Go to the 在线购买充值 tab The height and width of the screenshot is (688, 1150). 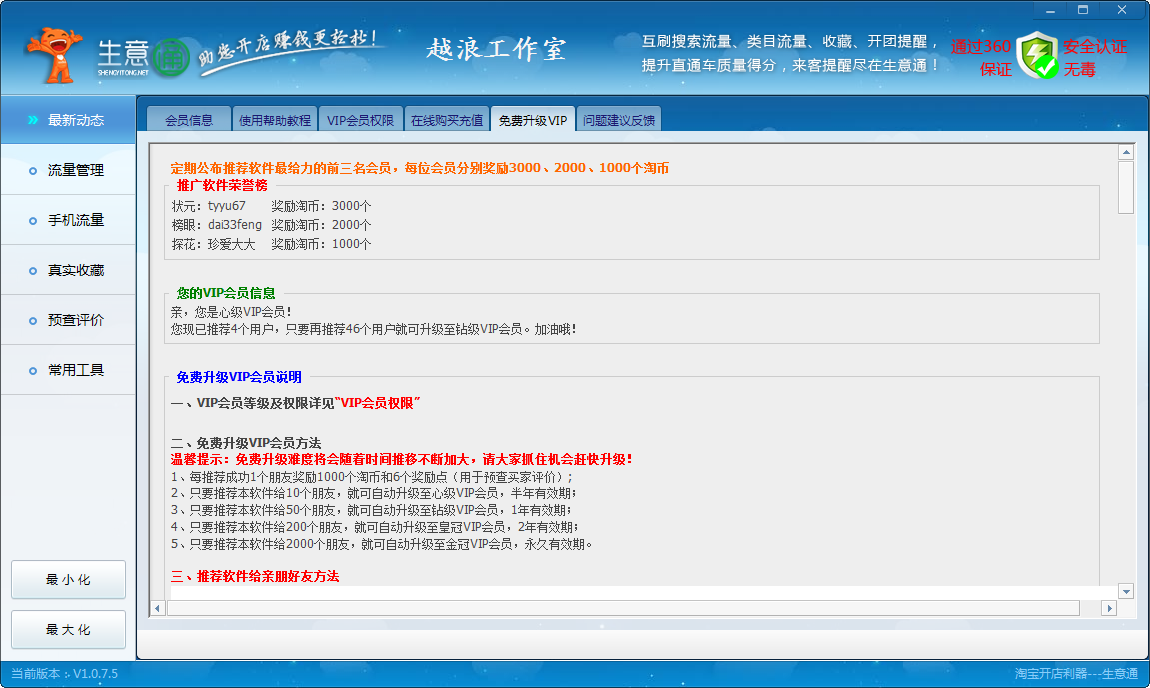(x=447, y=120)
